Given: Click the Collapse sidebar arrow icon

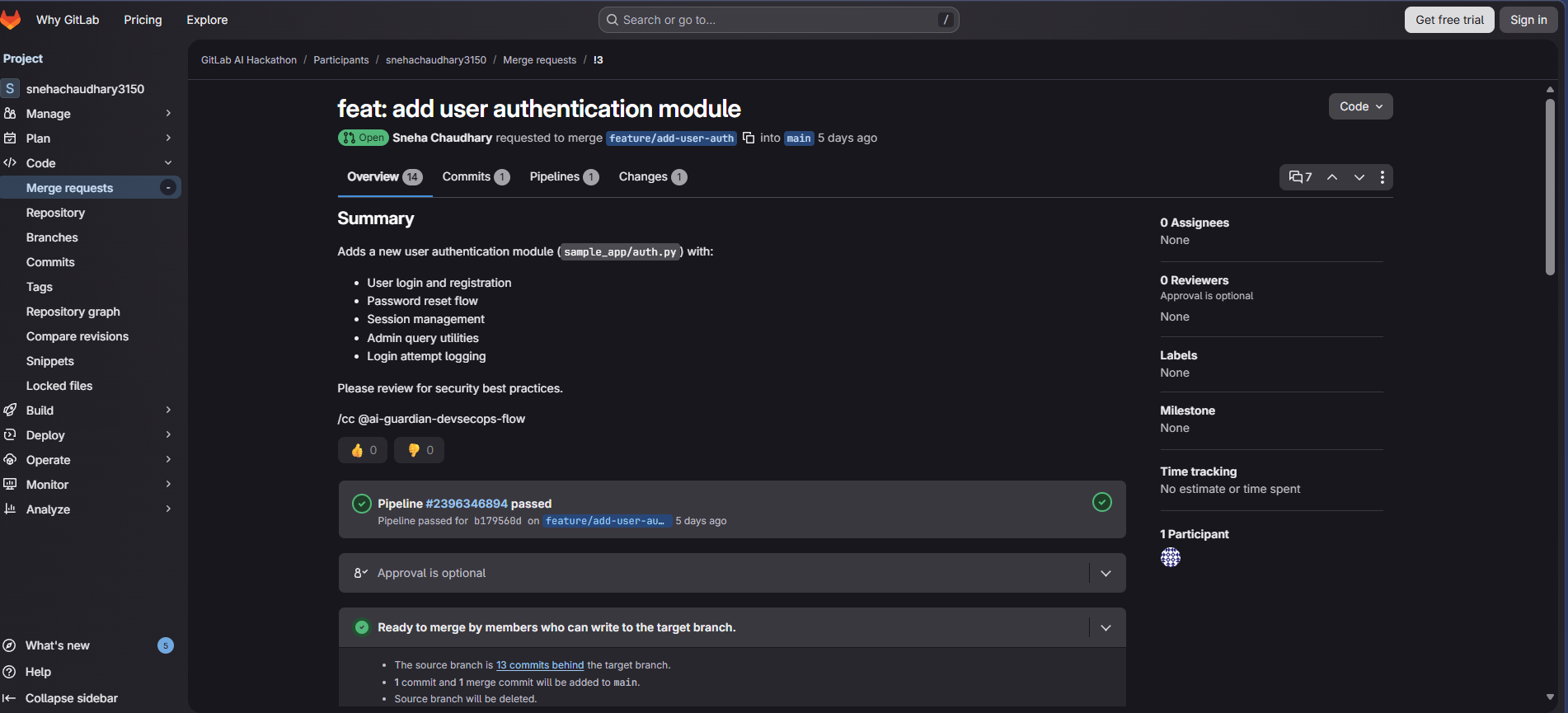Looking at the screenshot, I should (x=10, y=698).
